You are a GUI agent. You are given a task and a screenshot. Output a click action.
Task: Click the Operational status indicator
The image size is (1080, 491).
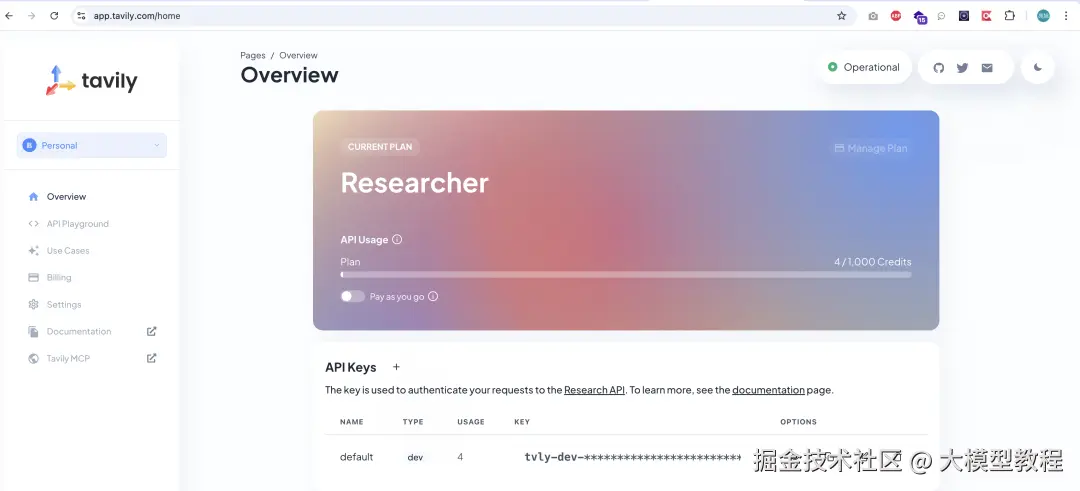[864, 67]
